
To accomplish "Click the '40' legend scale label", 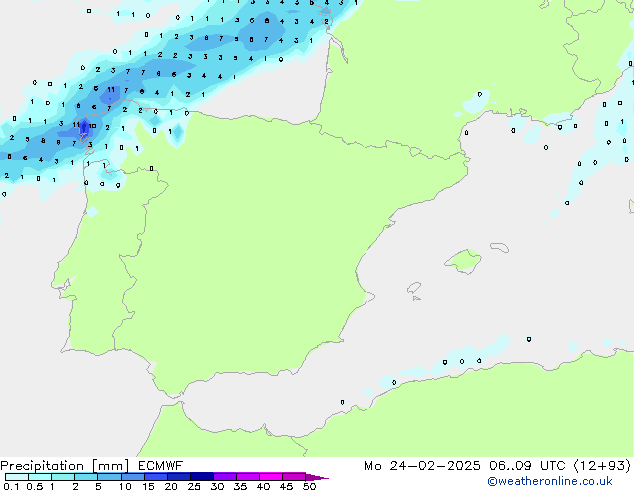I will (263, 486).
